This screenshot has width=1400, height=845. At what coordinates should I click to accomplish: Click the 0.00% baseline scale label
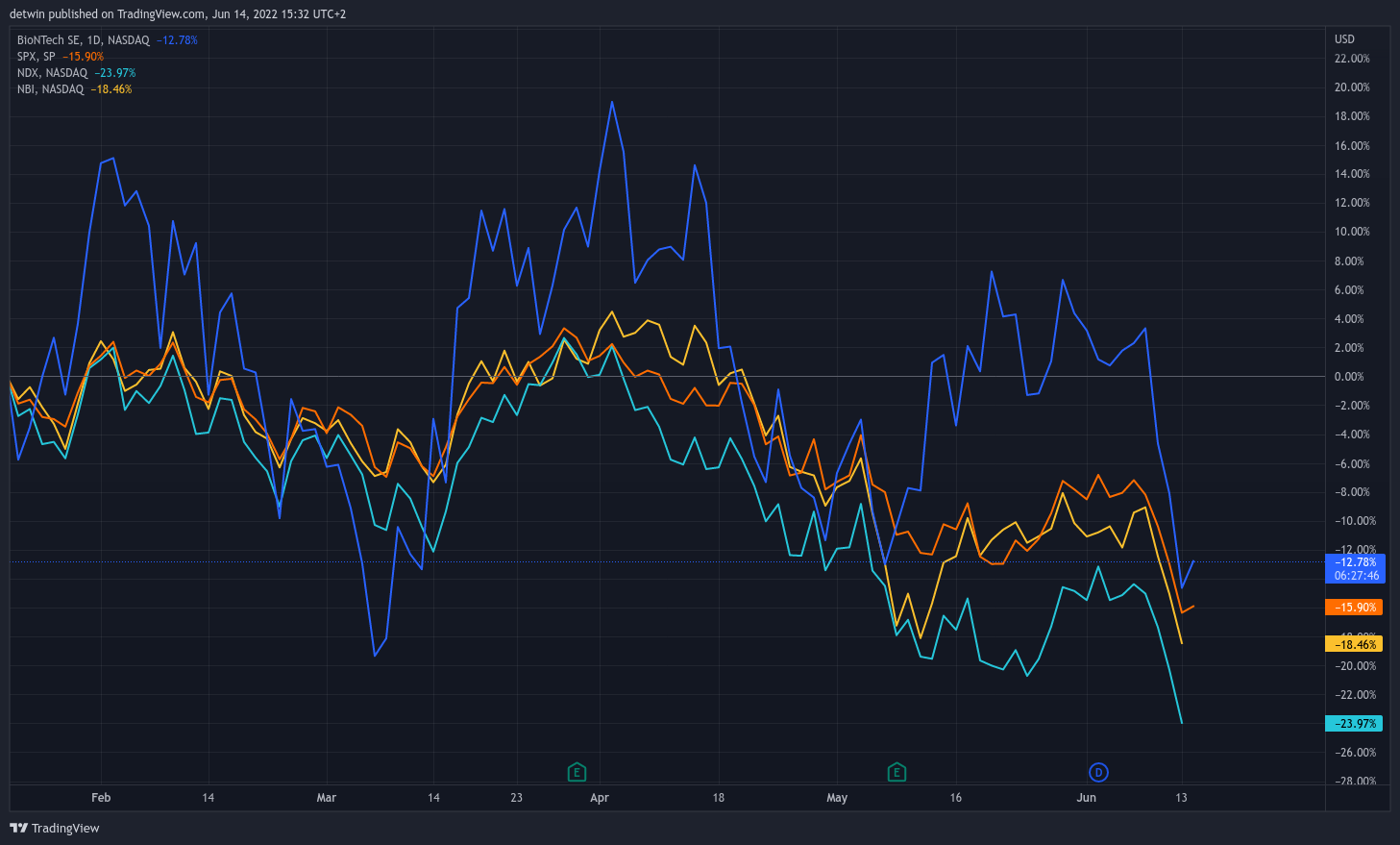(1349, 377)
